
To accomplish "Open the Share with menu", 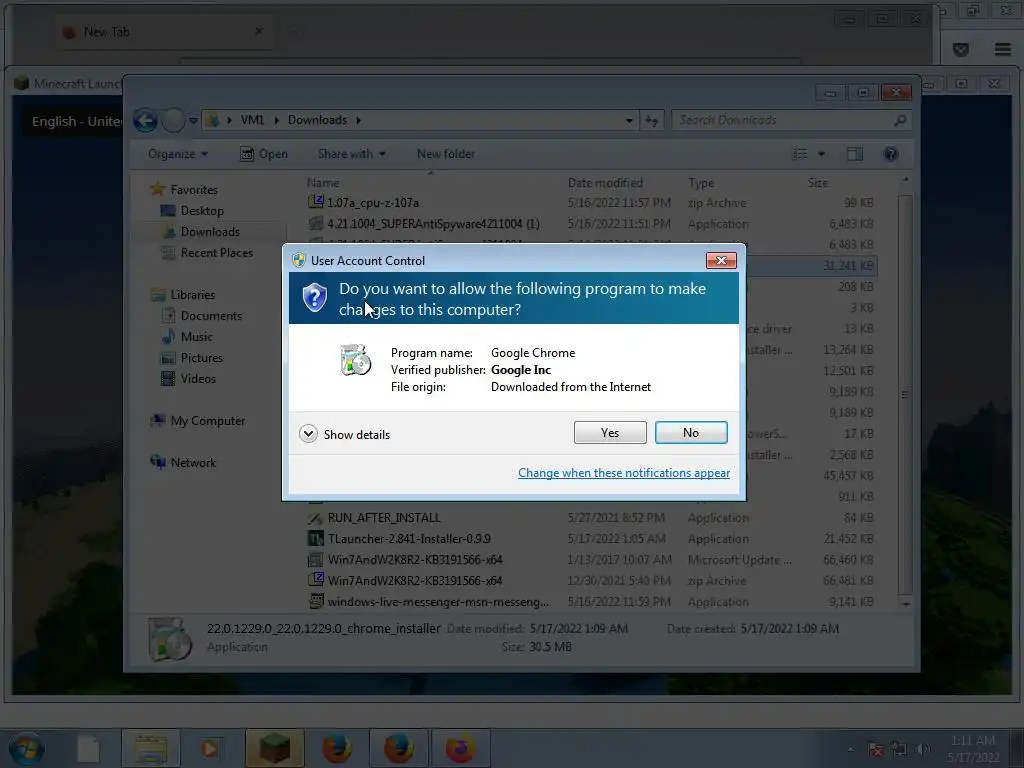I will tap(351, 154).
